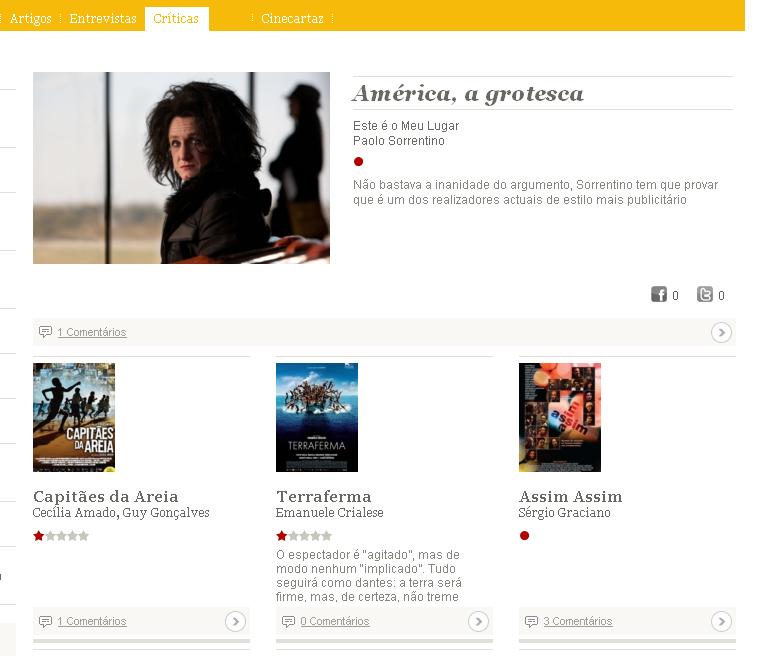Click the comment bubble icon for Terraferma
Screen dimensions: 763x656
[x=288, y=621]
